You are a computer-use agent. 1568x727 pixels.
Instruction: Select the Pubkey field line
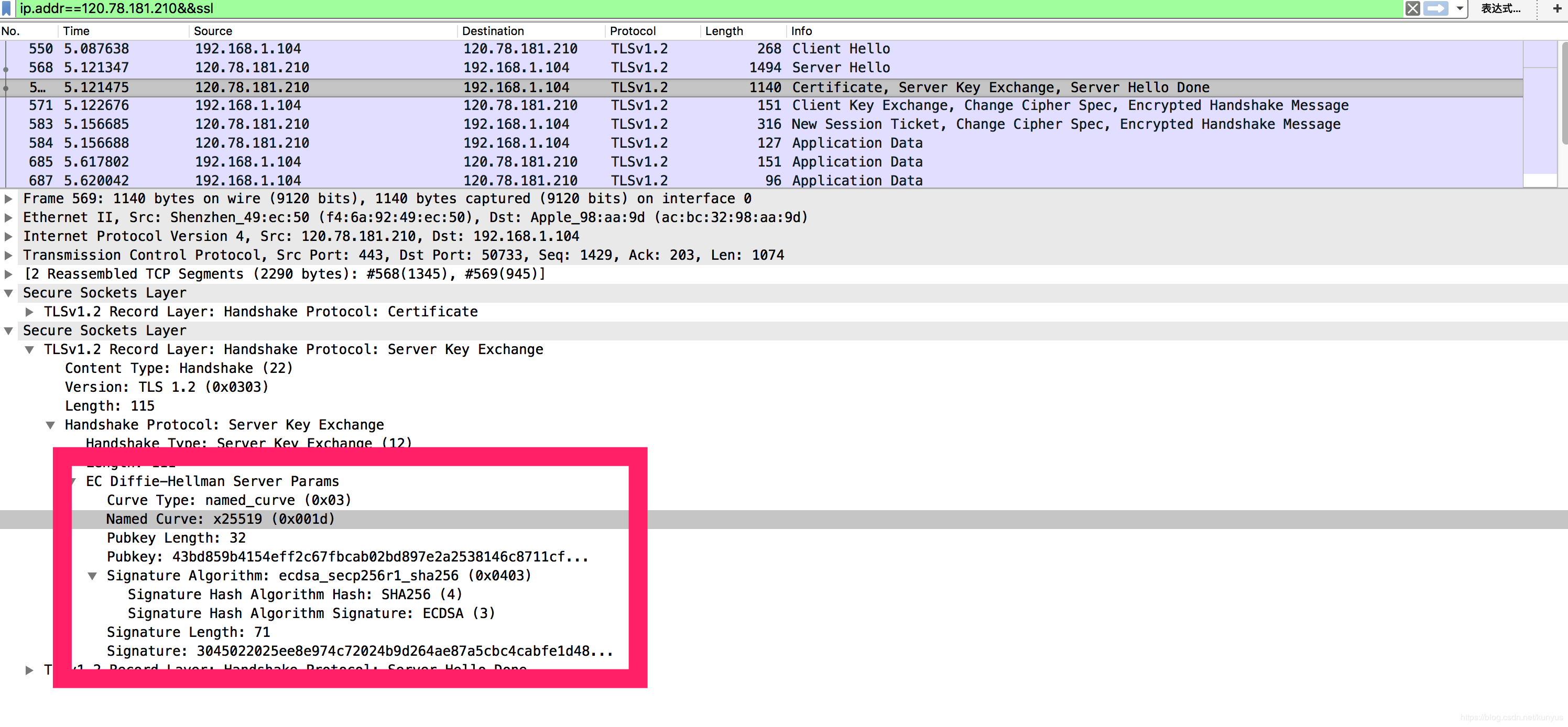coord(347,557)
